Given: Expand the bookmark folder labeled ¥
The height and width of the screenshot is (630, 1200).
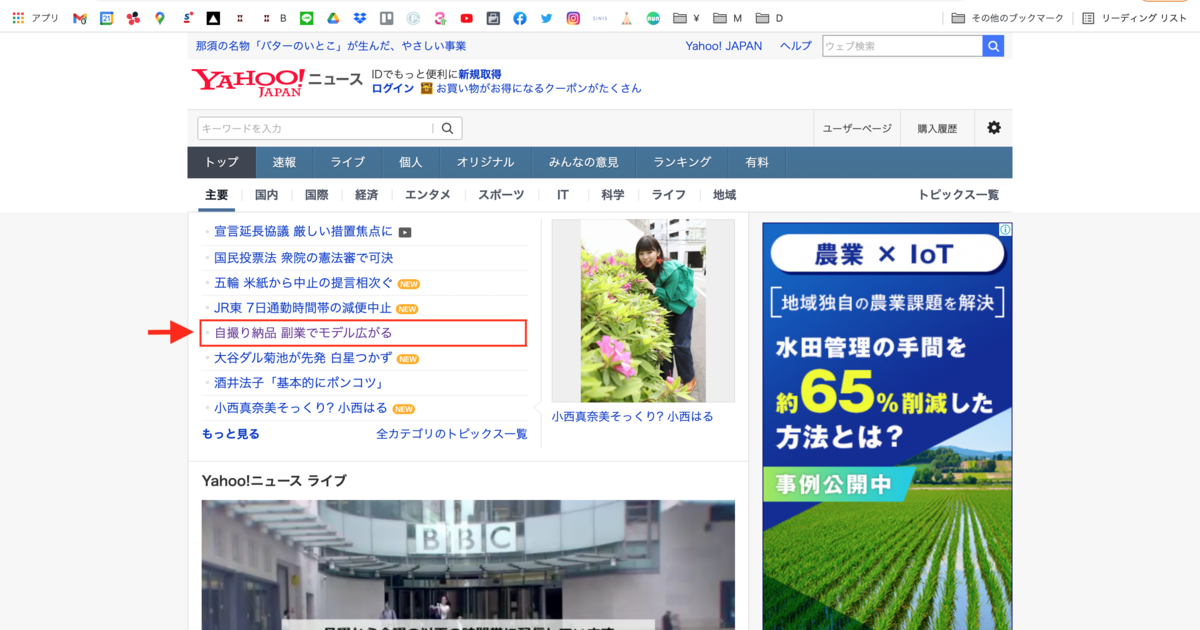Looking at the screenshot, I should coord(686,18).
